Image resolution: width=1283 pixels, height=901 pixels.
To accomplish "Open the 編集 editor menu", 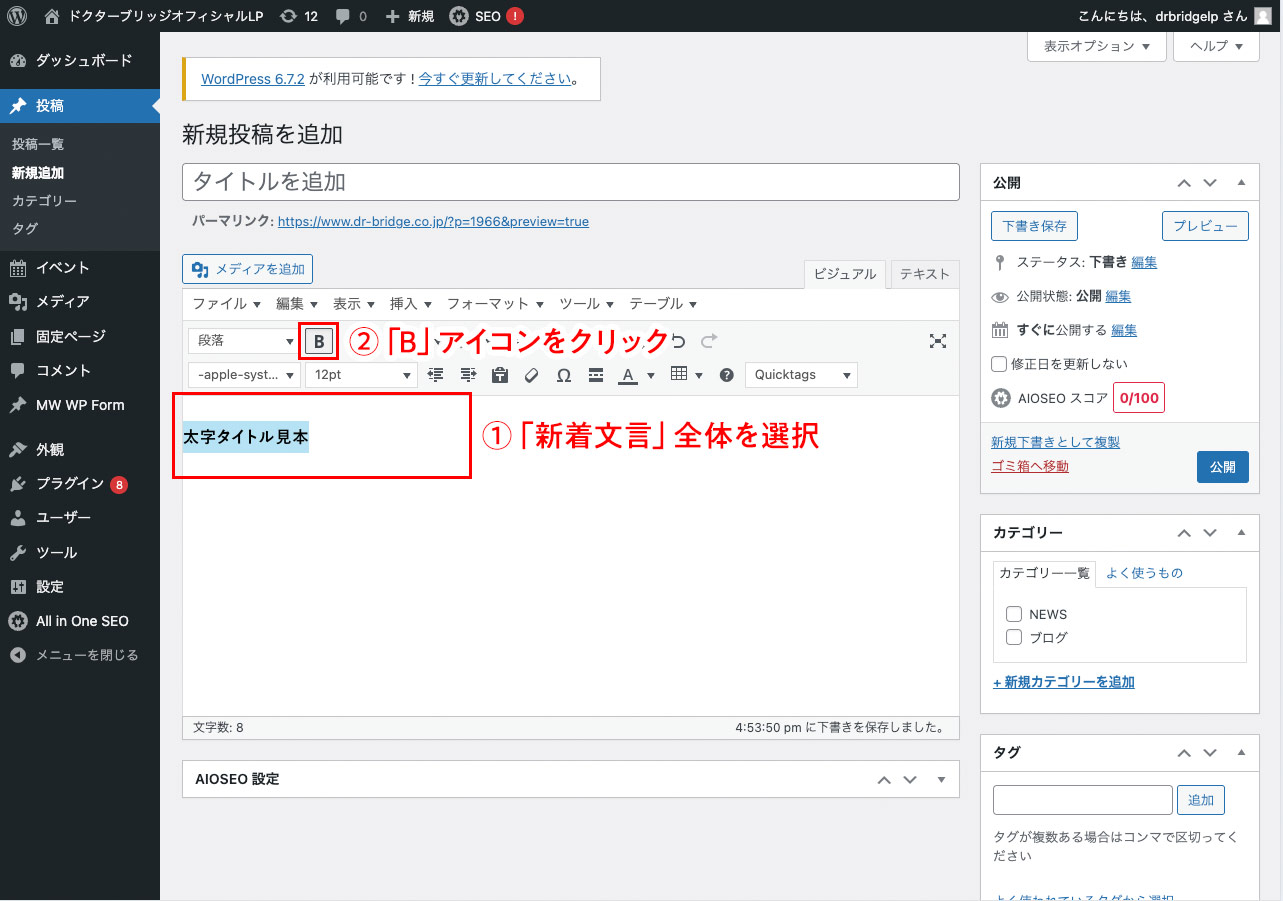I will coord(296,304).
